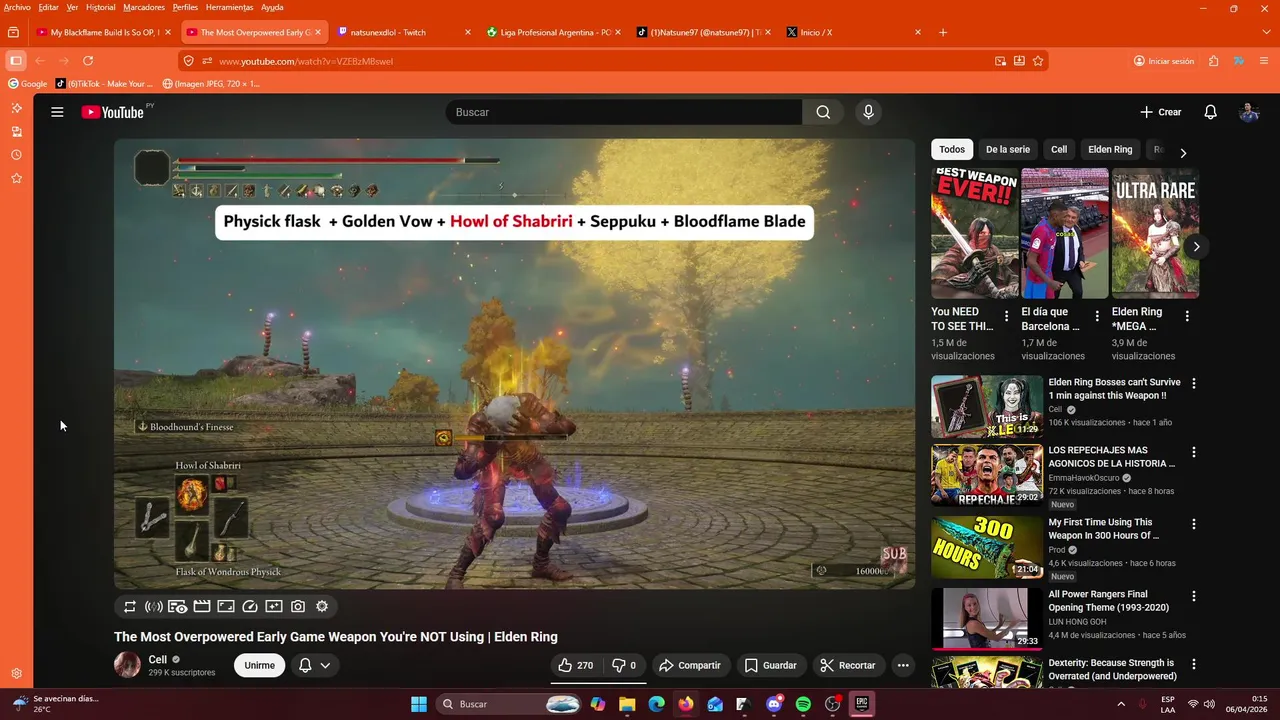Open the browser application hamburger menu
This screenshot has width=1280, height=720.
click(1265, 61)
